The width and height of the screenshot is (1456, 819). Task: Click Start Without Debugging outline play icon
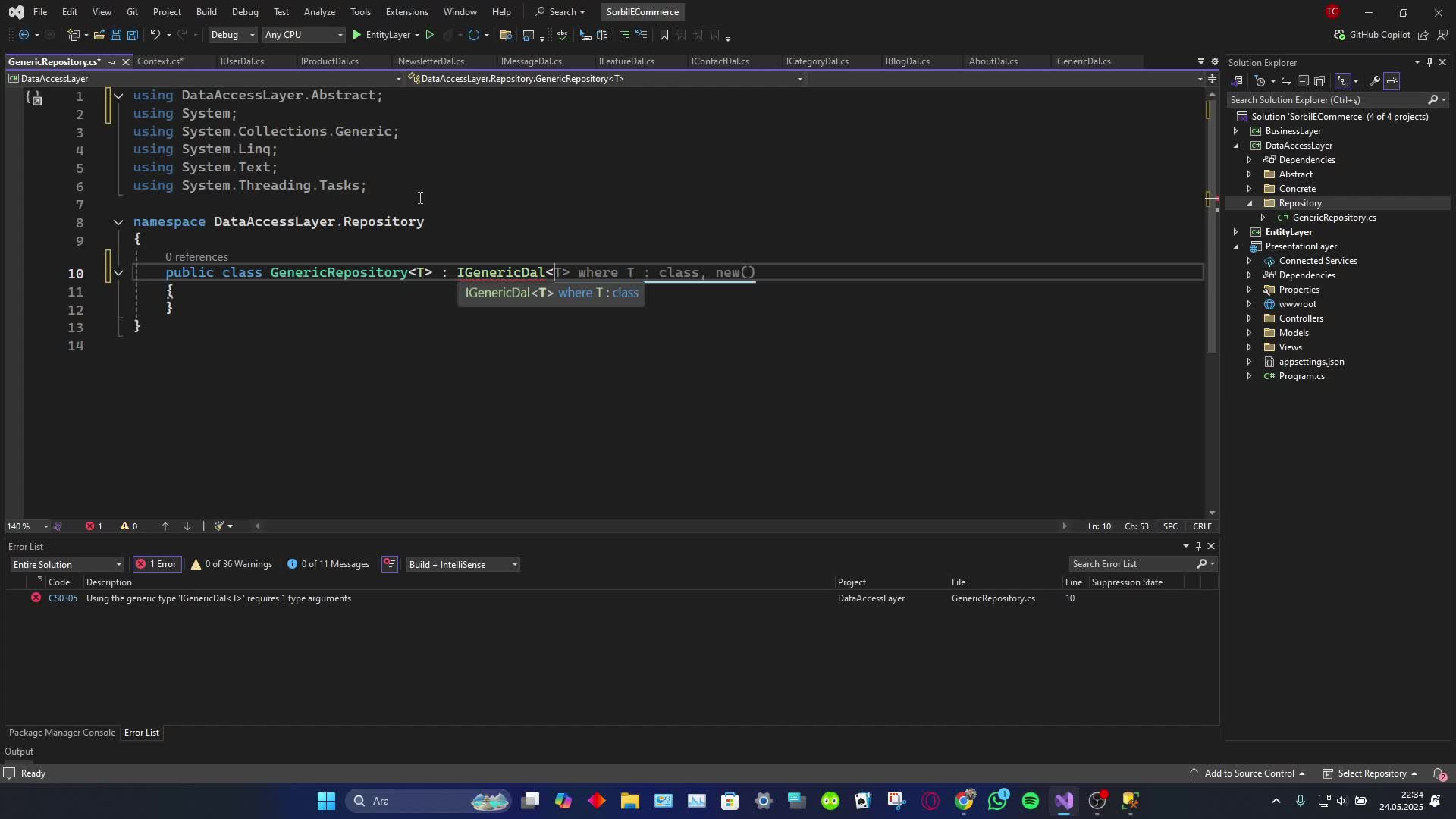429,35
